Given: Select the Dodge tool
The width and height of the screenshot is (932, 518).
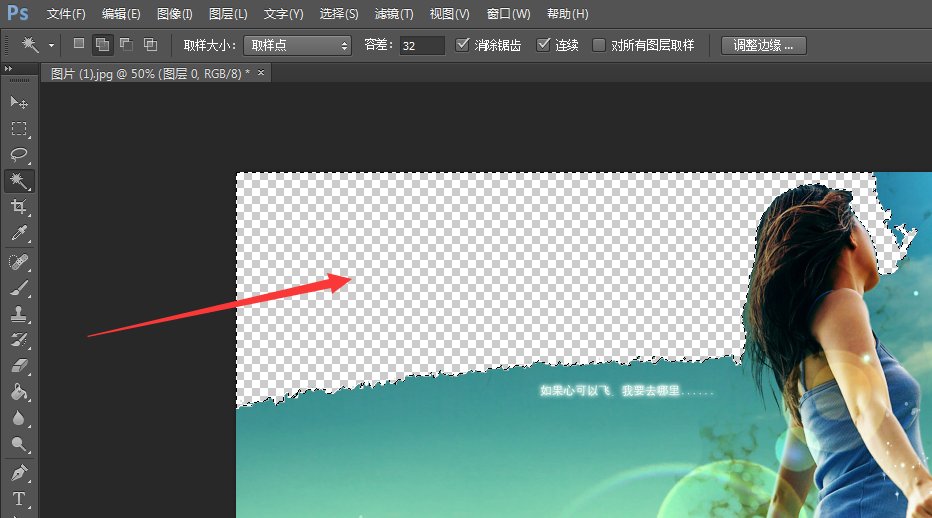Looking at the screenshot, I should (19, 444).
